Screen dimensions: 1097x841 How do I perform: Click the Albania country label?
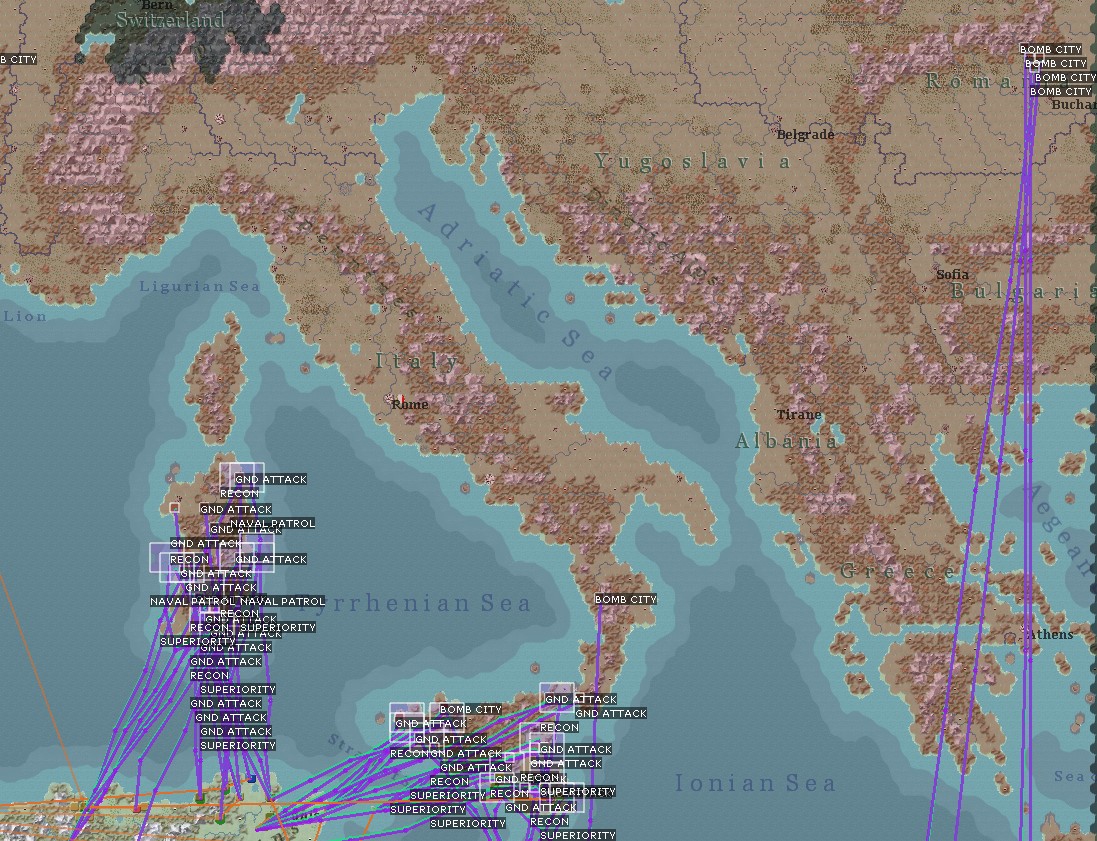tap(786, 441)
